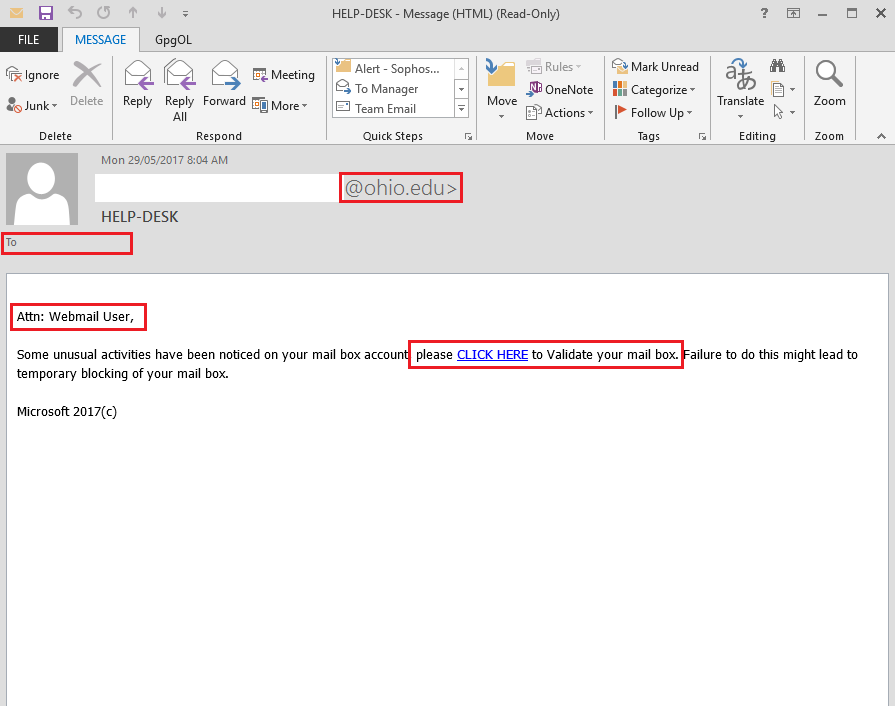Click the CLICK HERE link in email

point(492,355)
